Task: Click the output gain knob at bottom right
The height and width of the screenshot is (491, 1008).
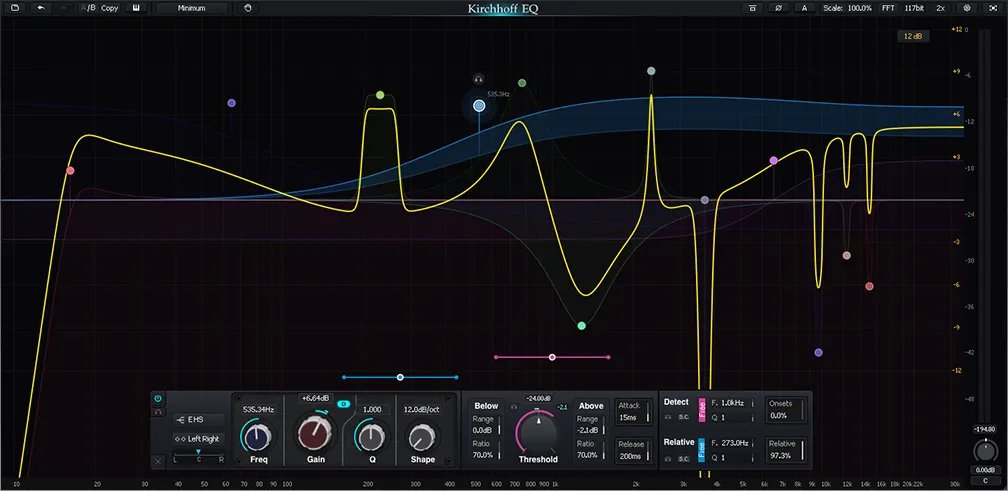Action: 985,452
